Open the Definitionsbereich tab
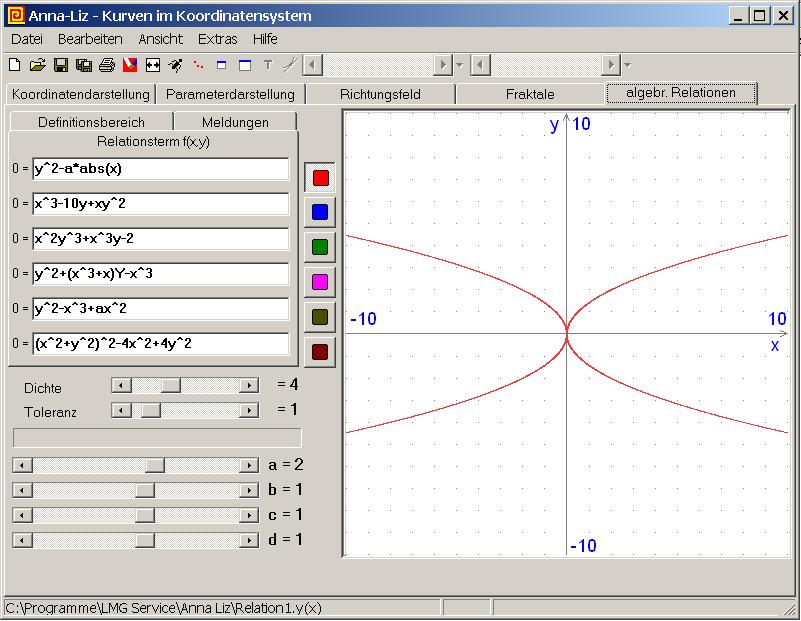Image resolution: width=801 pixels, height=621 pixels. tap(91, 122)
